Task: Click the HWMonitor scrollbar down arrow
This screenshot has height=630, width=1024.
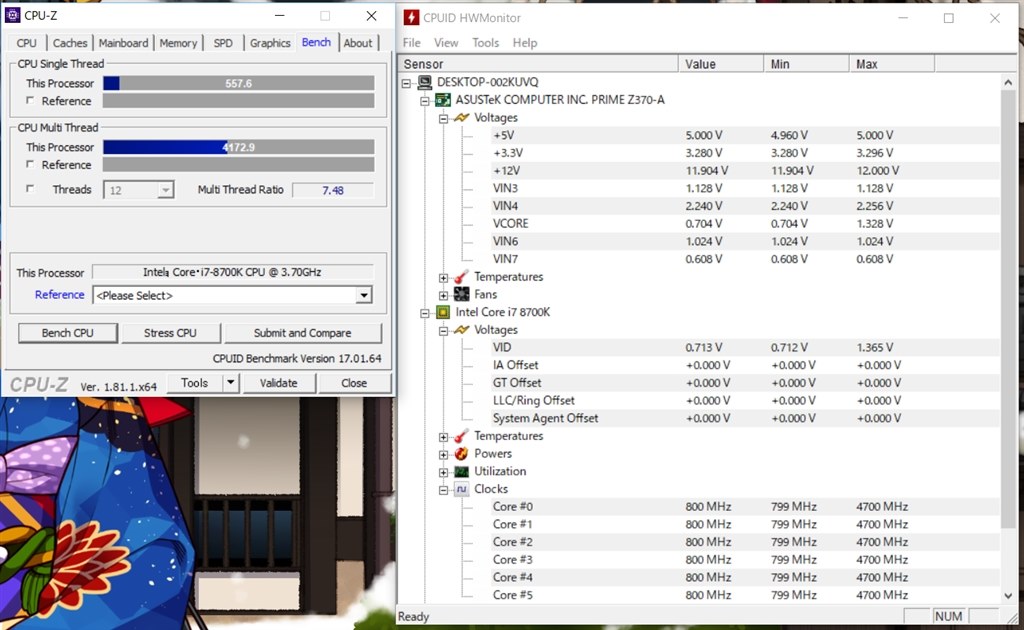Action: coord(1008,595)
